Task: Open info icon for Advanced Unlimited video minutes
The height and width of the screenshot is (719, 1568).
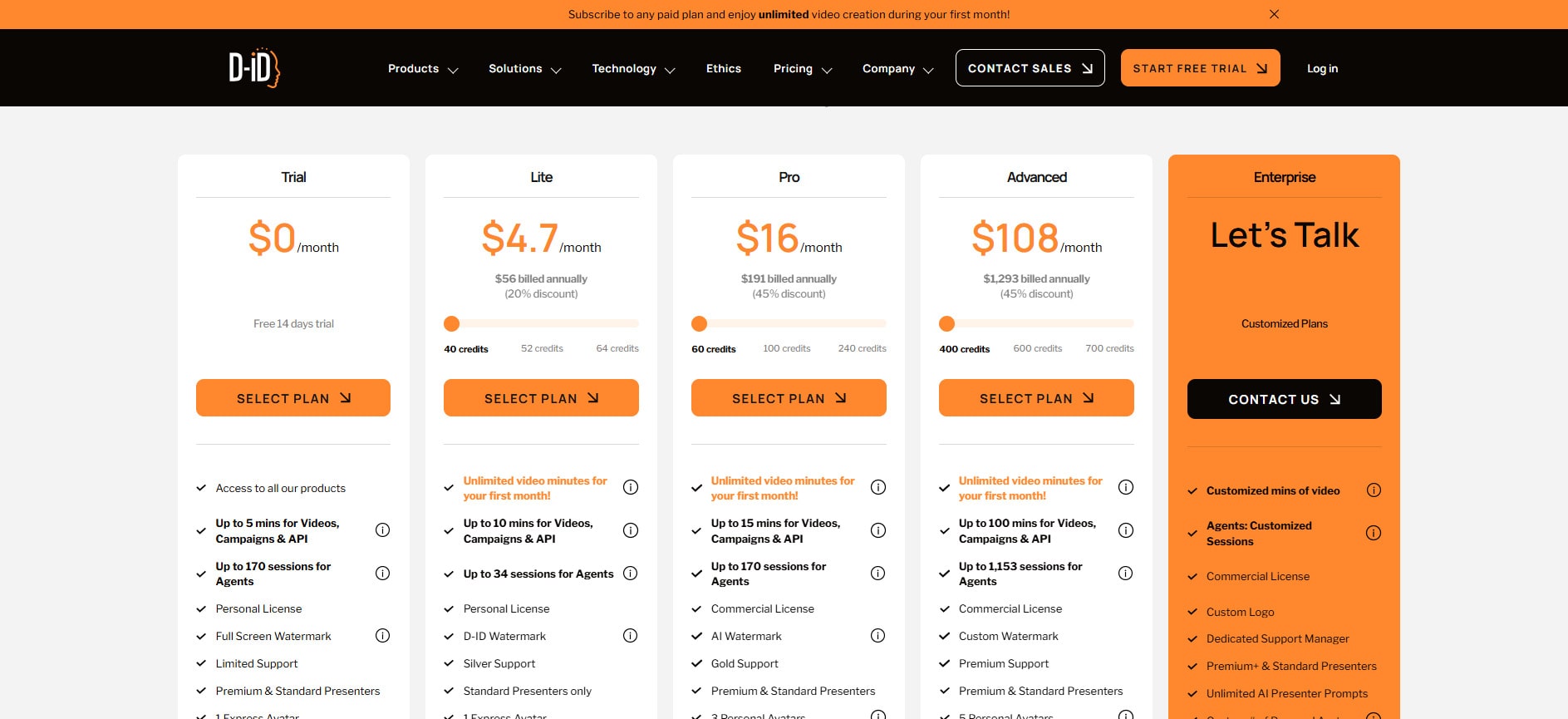Action: point(1126,487)
